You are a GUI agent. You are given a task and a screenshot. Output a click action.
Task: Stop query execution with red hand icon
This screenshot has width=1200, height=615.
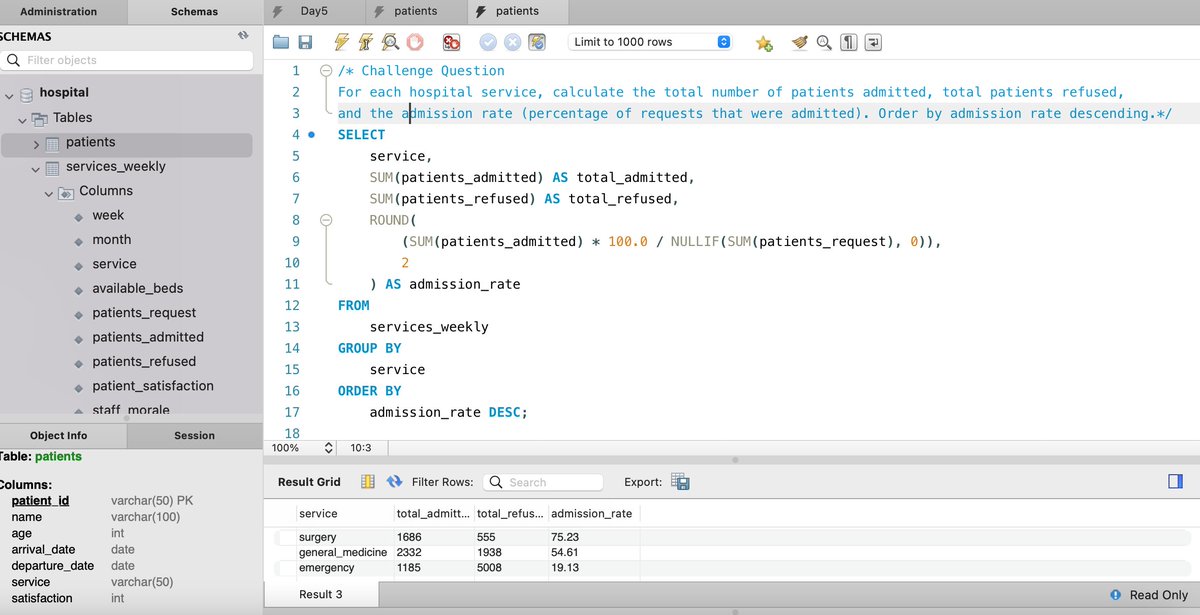pos(415,42)
